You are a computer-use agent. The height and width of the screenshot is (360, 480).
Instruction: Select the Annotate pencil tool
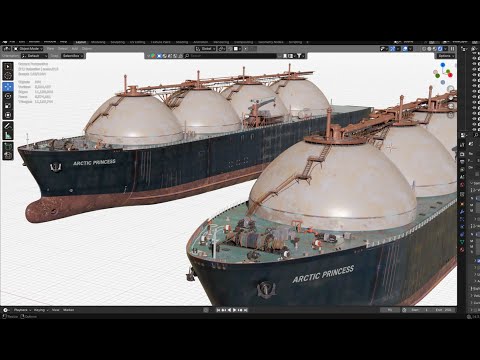(8, 126)
